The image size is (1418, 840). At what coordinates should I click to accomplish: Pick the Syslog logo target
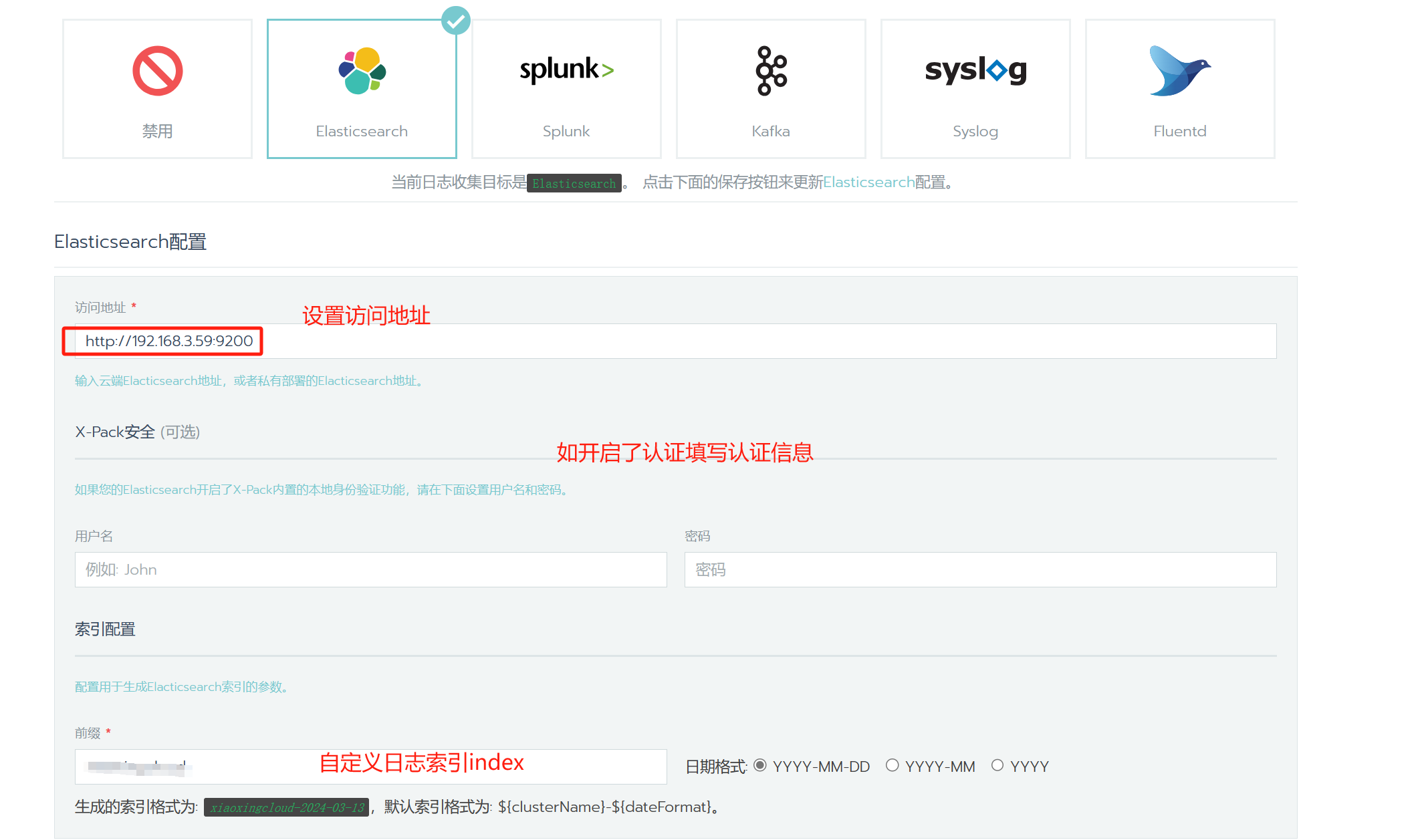coord(975,69)
